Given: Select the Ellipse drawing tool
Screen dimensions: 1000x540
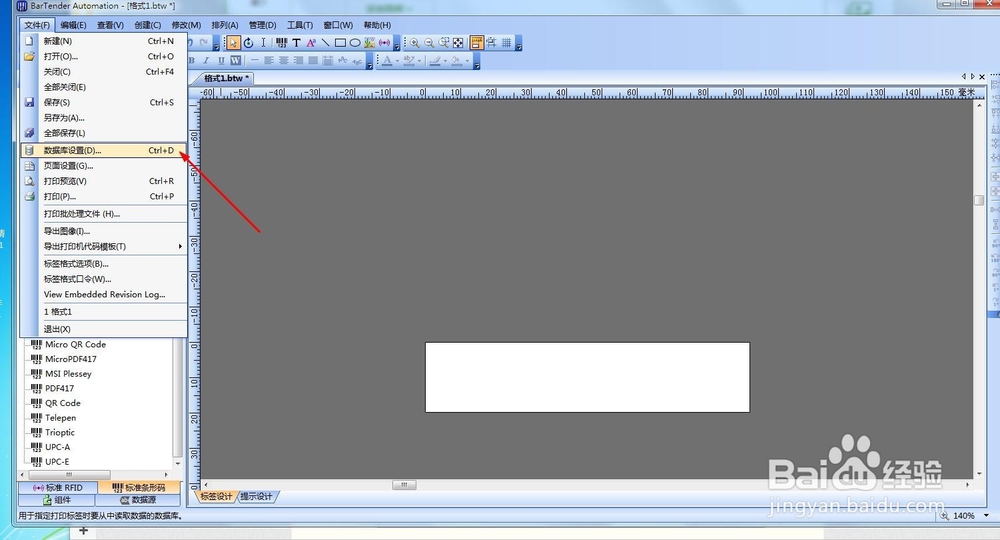Looking at the screenshot, I should [355, 43].
